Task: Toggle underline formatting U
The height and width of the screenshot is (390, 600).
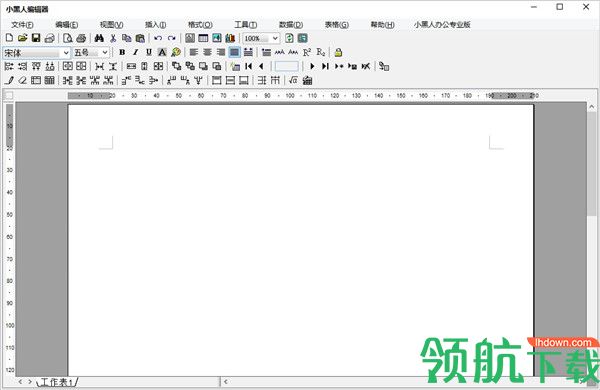Action: click(x=149, y=52)
